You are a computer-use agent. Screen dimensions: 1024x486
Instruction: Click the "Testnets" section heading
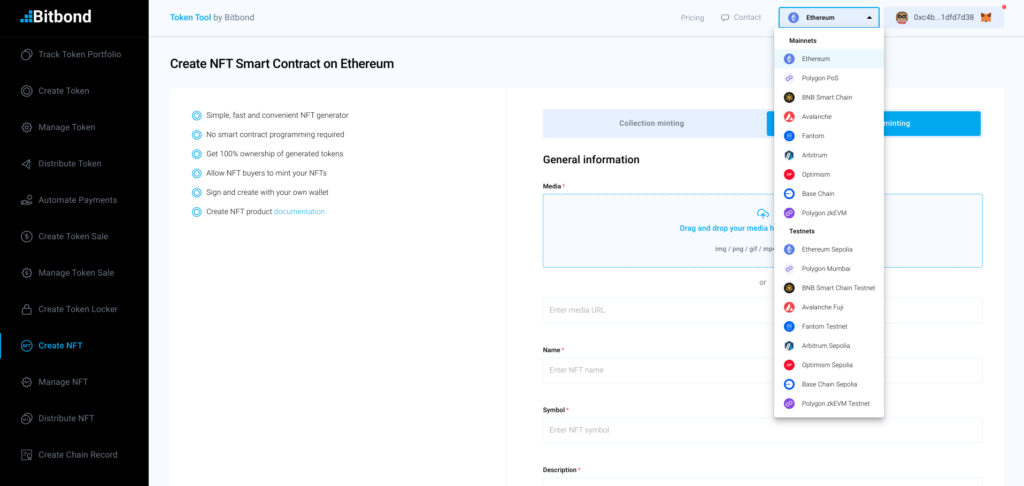click(802, 231)
